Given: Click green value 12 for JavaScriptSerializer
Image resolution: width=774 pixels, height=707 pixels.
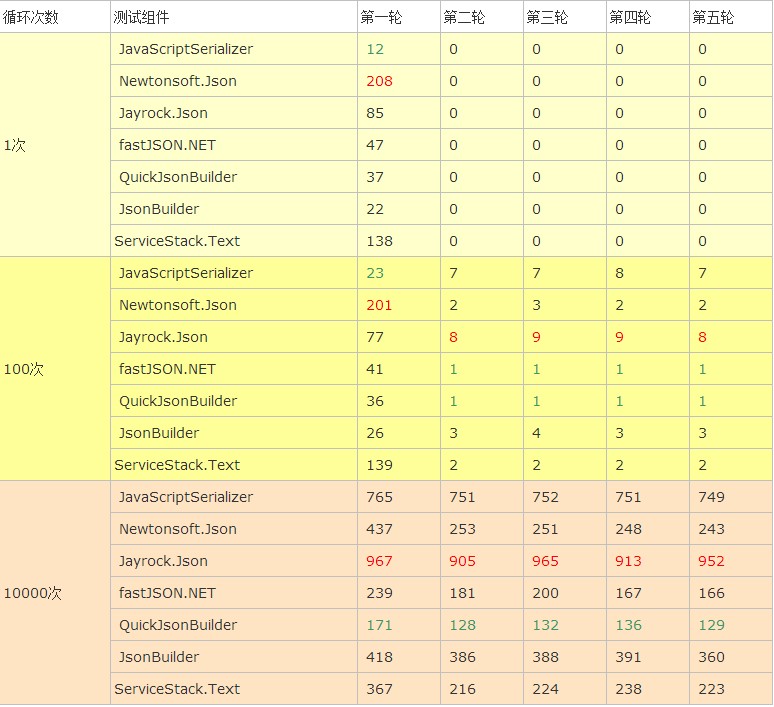Looking at the screenshot, I should [x=375, y=49].
